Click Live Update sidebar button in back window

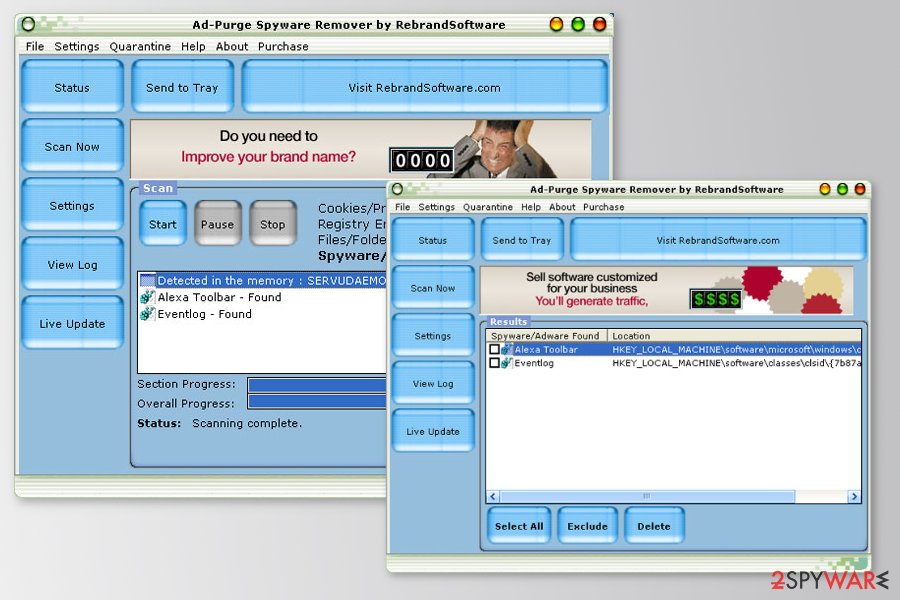tap(72, 323)
